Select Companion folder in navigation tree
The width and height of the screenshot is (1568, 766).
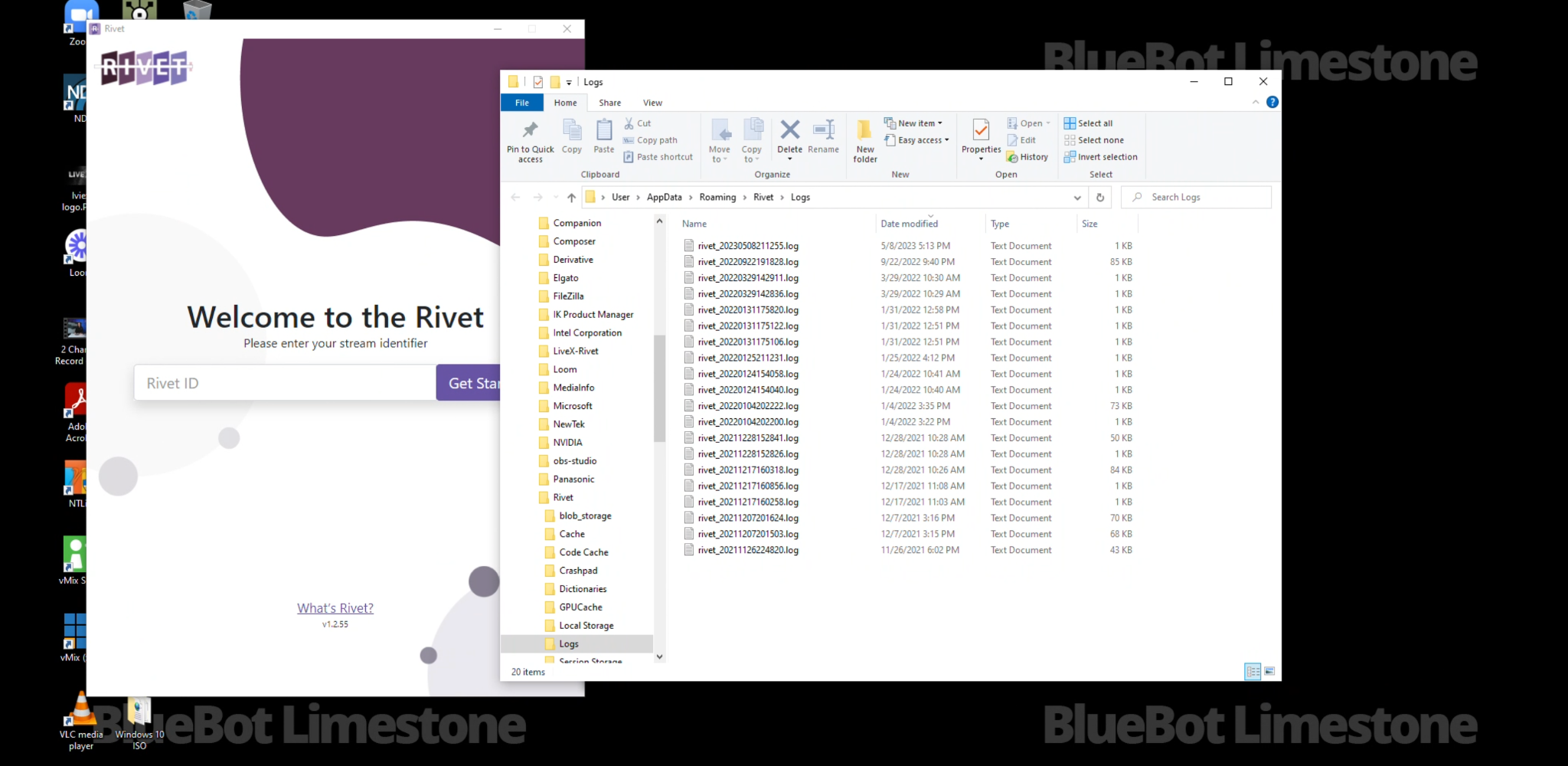577,223
